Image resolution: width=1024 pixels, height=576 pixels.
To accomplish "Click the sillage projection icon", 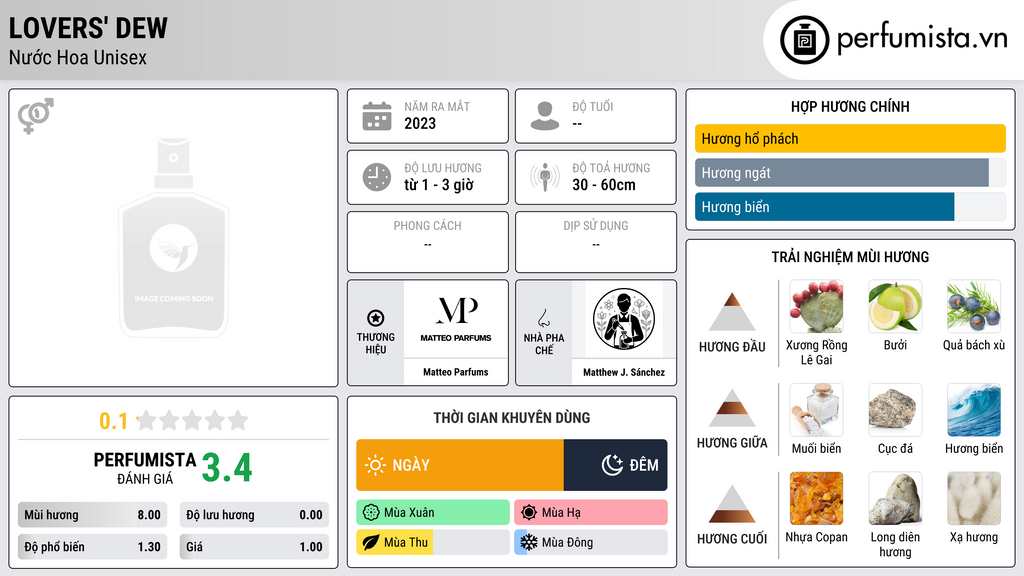I will pos(545,177).
